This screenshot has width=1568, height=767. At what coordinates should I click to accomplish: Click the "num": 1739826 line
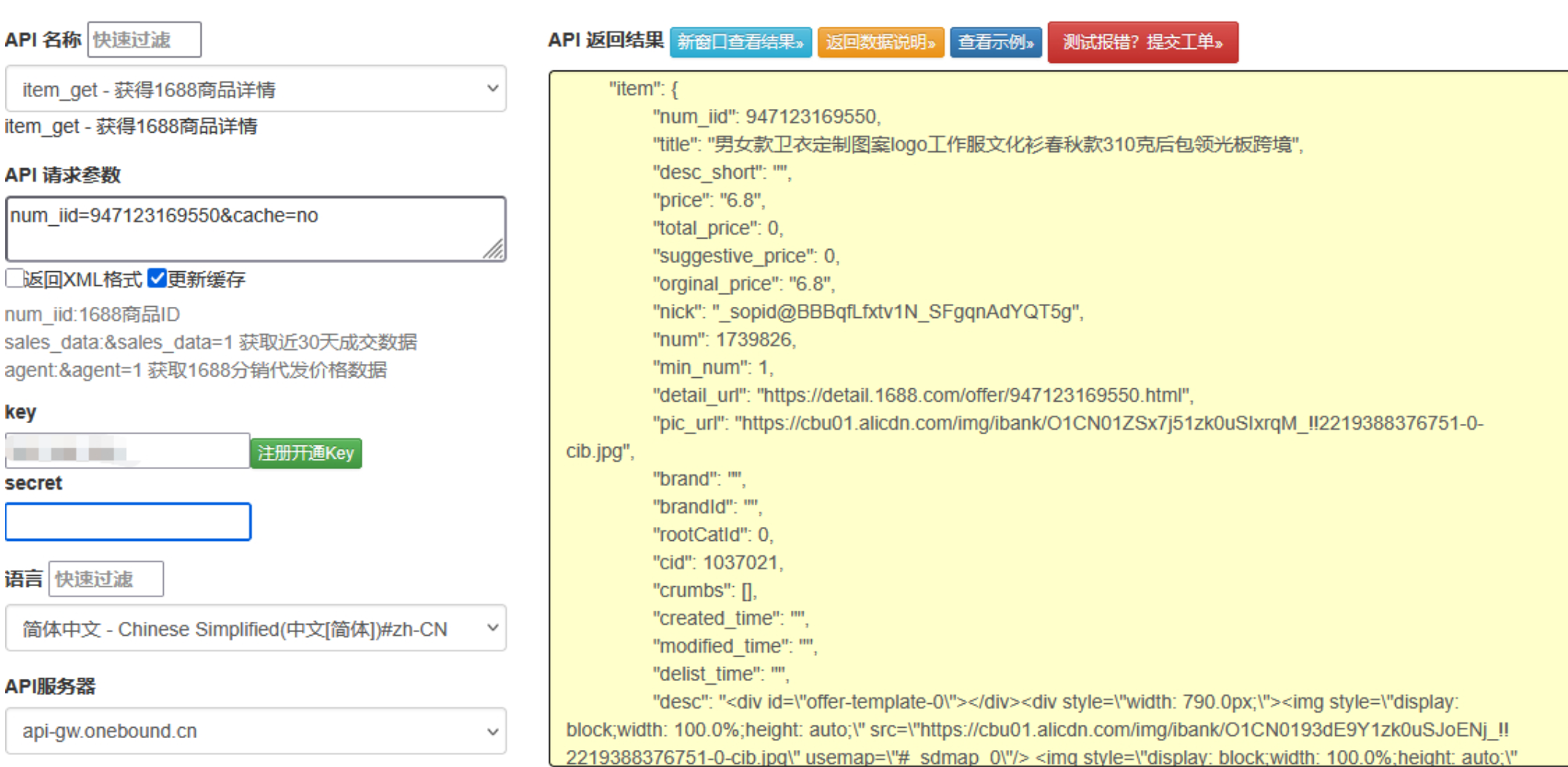724,339
